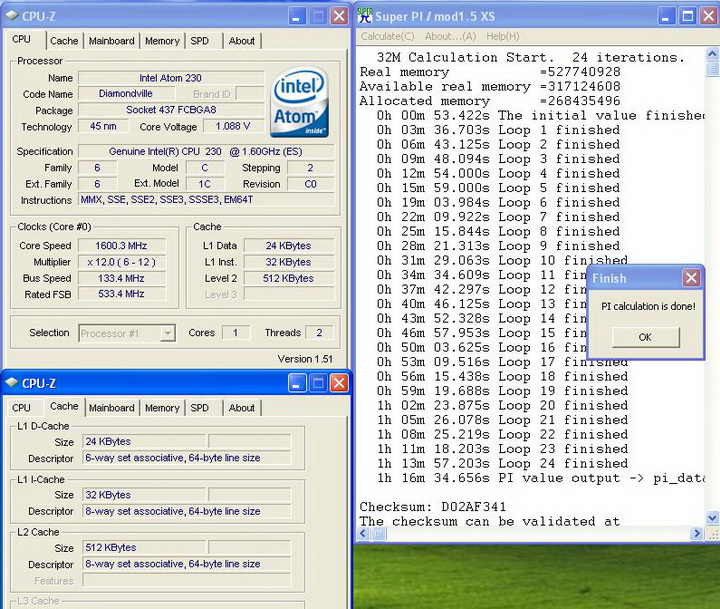Open About tab in lower CPU-Z window
Viewport: 720px width, 609px height.
click(242, 408)
